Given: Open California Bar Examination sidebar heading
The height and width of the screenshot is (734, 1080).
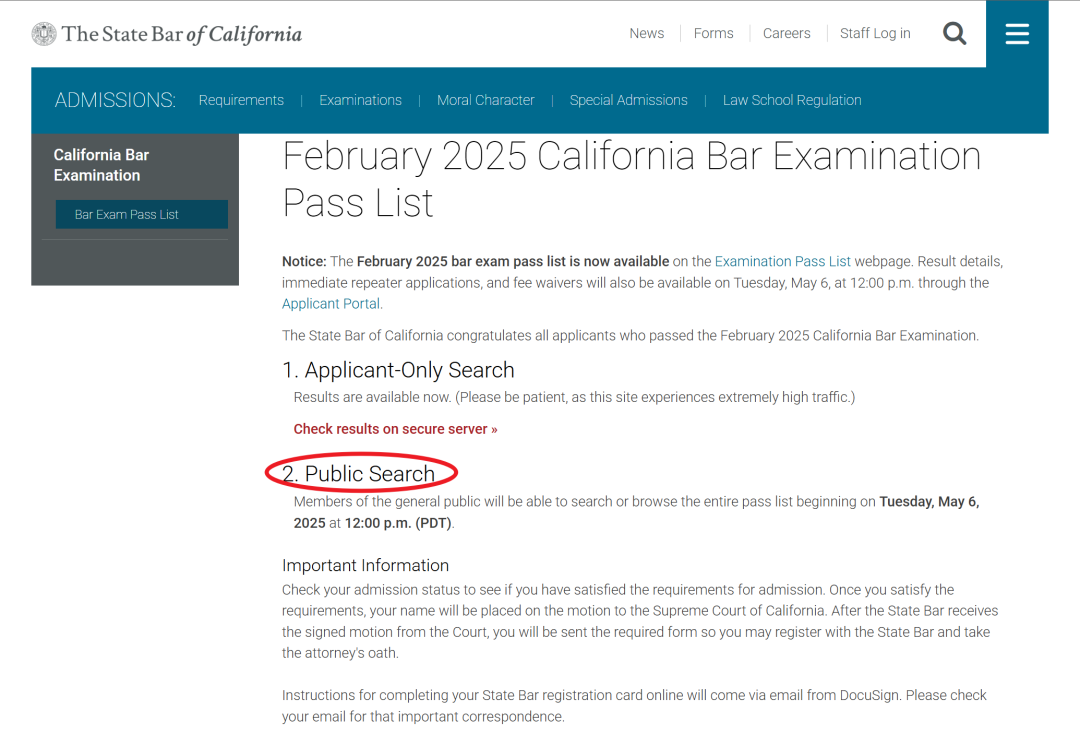Looking at the screenshot, I should (x=101, y=165).
